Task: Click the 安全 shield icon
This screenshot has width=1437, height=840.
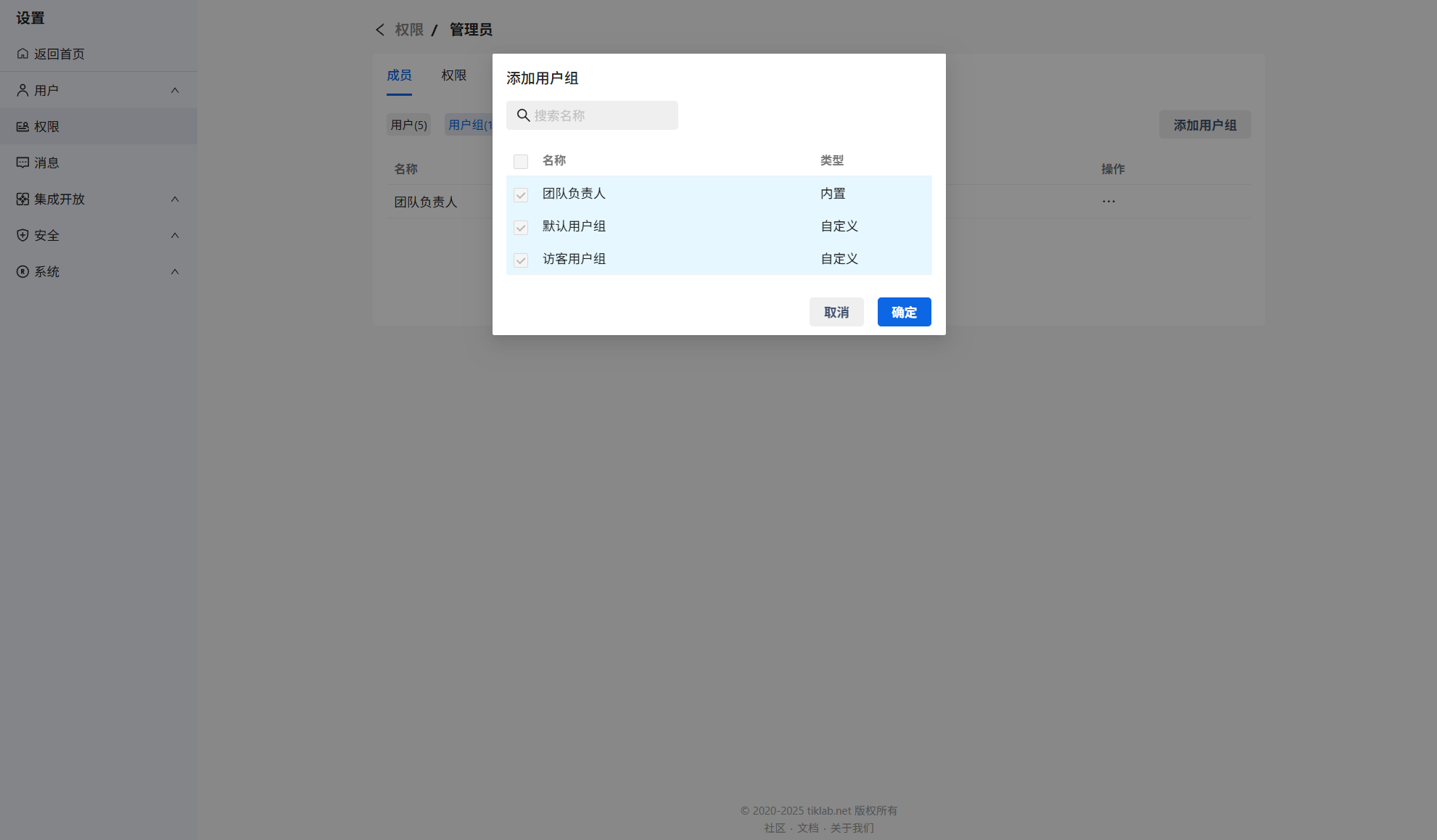Action: point(22,235)
